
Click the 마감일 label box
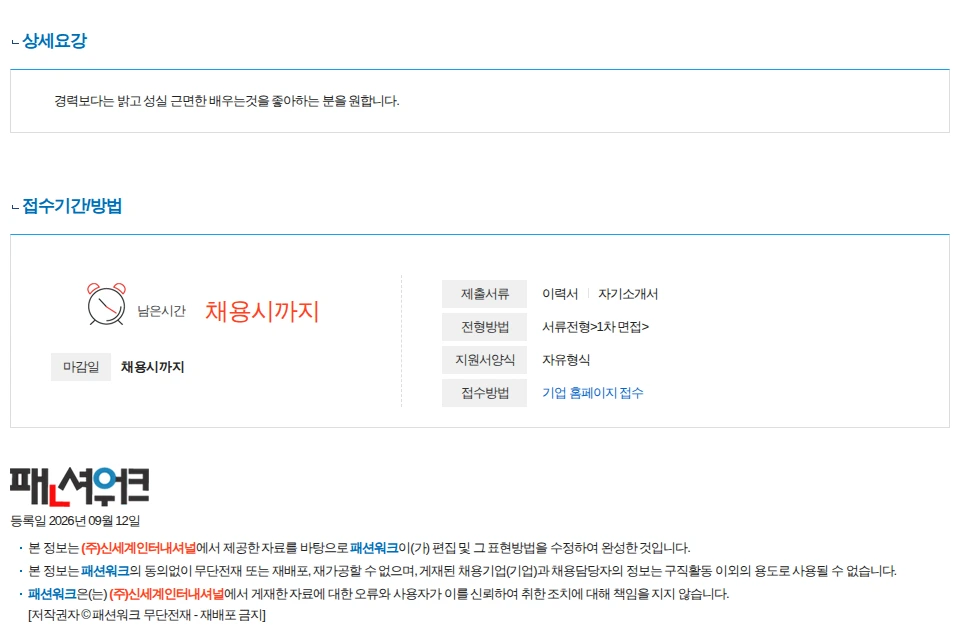[81, 367]
